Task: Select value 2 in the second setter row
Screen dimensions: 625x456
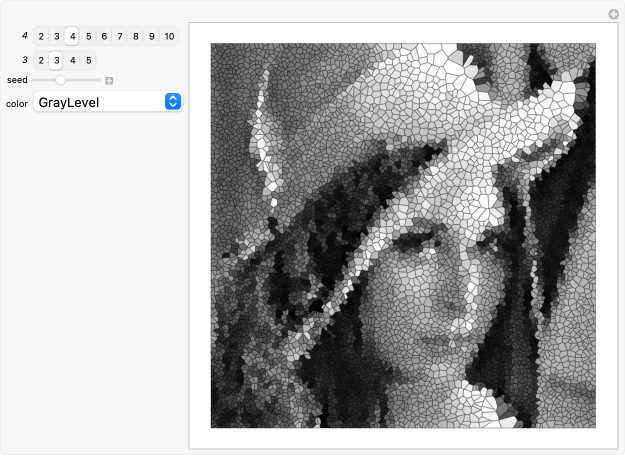Action: (x=41, y=60)
